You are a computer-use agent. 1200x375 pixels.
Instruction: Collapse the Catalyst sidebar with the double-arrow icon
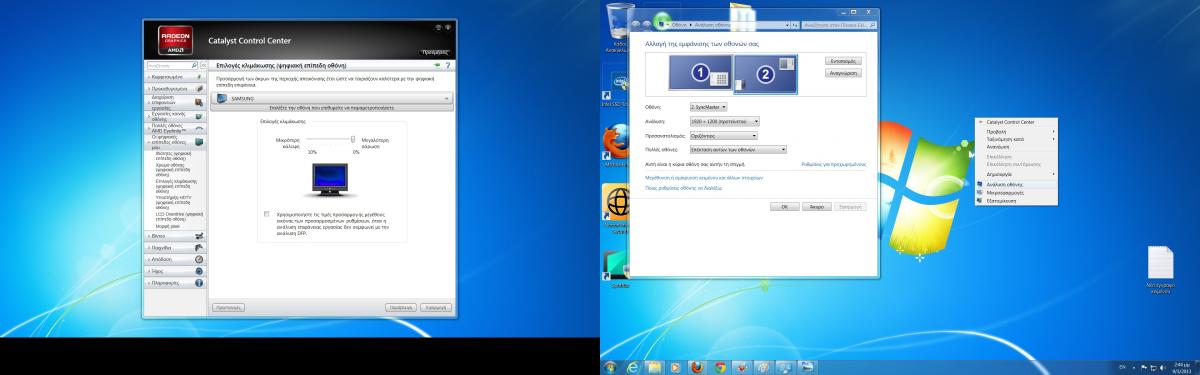(203, 65)
